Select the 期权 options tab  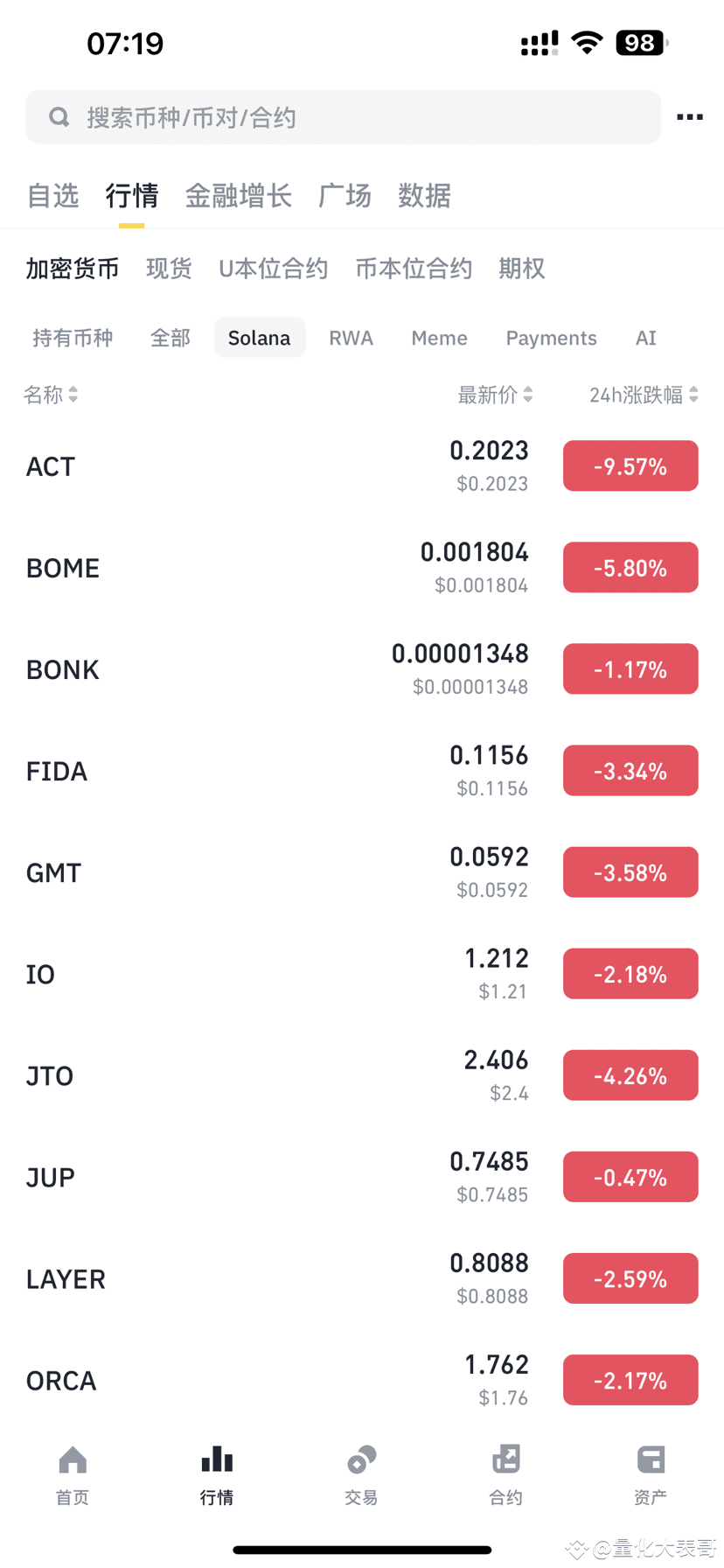tap(521, 269)
